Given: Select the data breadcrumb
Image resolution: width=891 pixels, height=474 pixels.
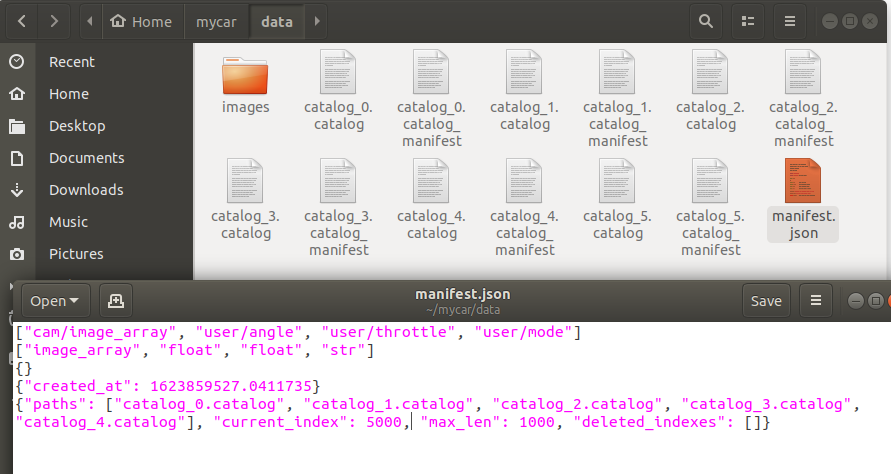Looking at the screenshot, I should tap(277, 22).
